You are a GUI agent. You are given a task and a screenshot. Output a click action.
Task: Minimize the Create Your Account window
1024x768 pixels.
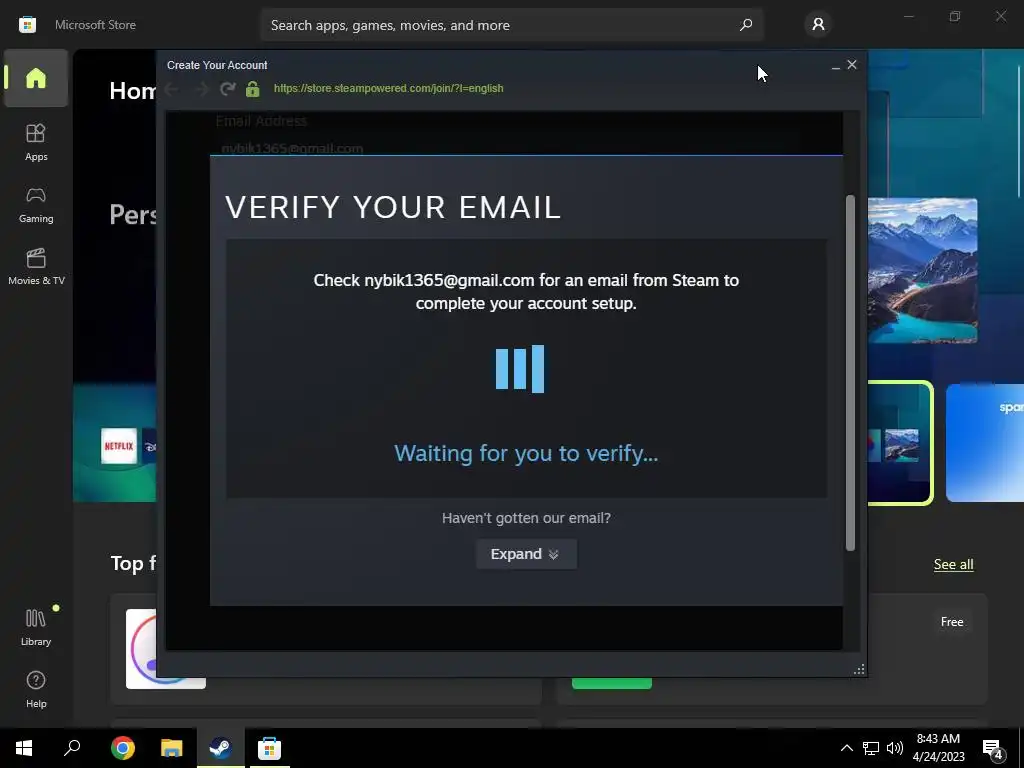835,65
